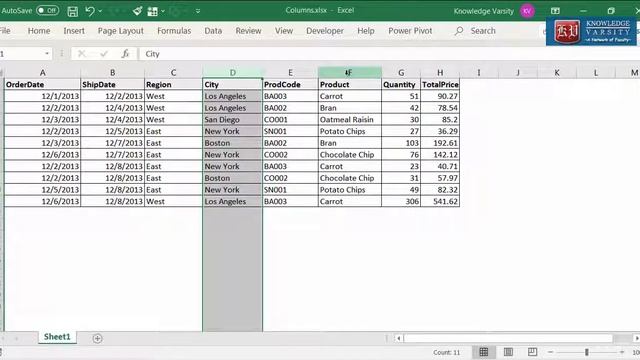Image resolution: width=640 pixels, height=360 pixels.
Task: Select column E header
Action: 290,73
